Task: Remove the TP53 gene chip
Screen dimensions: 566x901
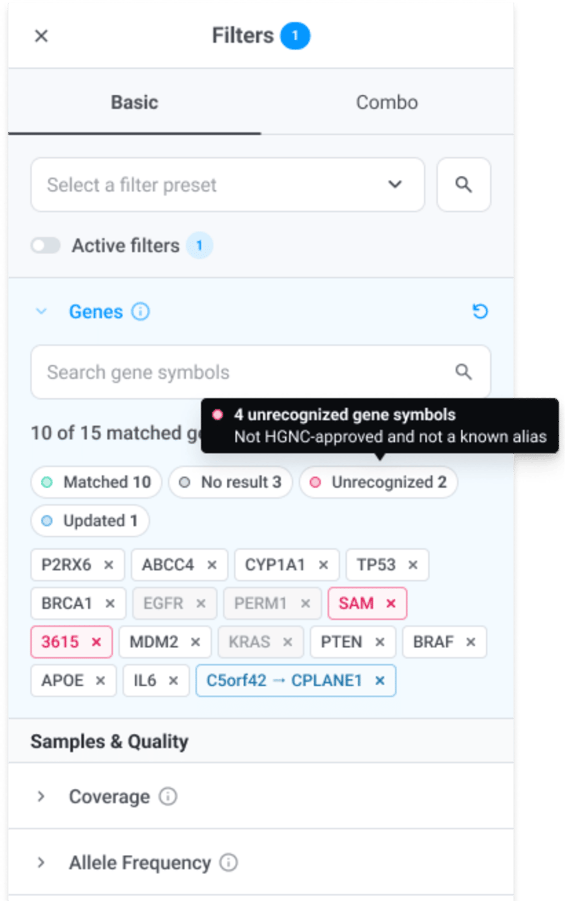Action: (413, 565)
